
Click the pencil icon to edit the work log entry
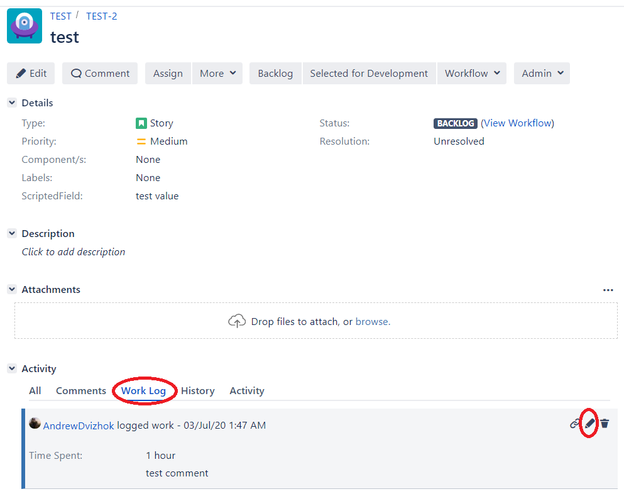(x=590, y=423)
